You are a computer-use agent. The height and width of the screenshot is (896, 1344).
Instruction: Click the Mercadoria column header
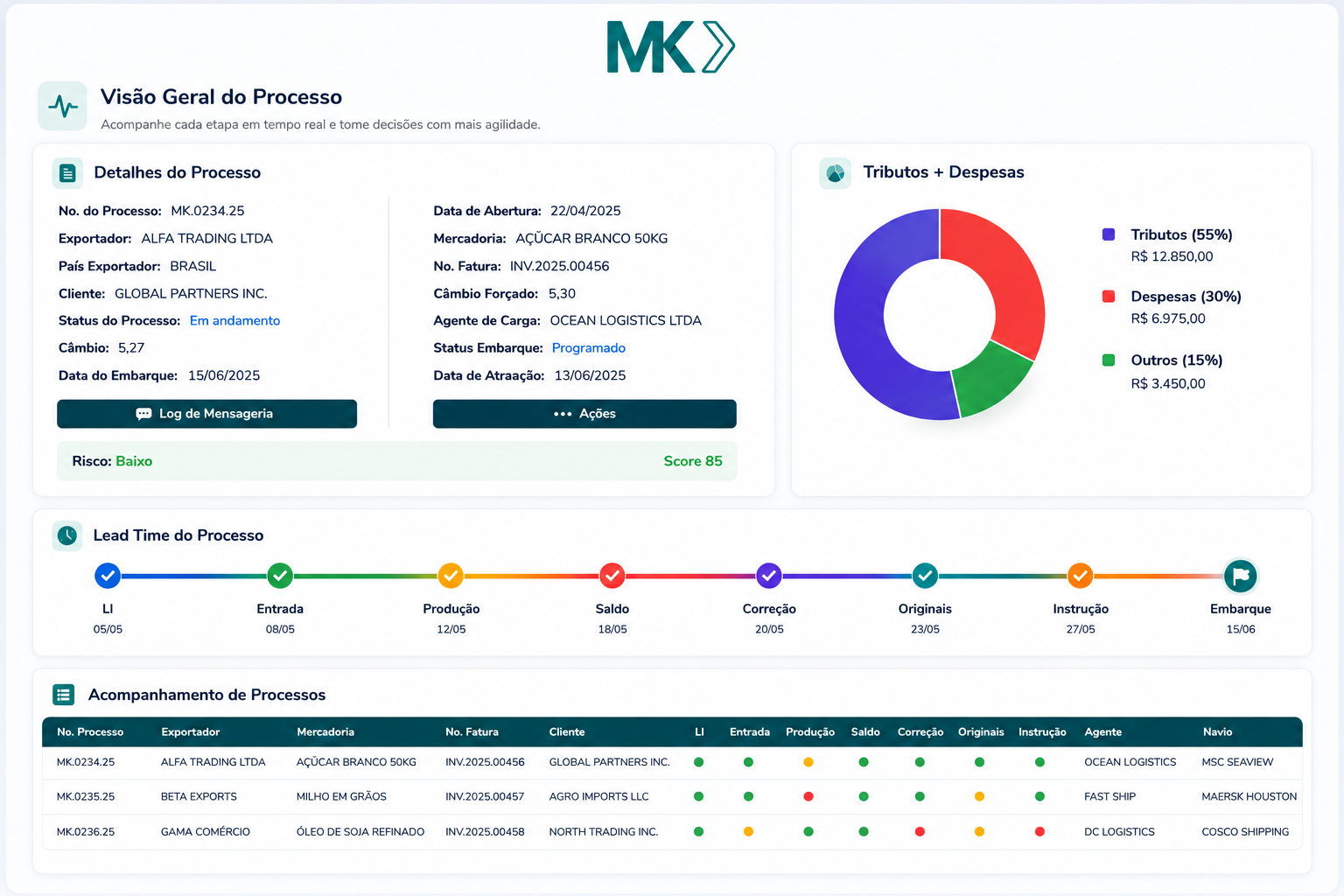325,732
